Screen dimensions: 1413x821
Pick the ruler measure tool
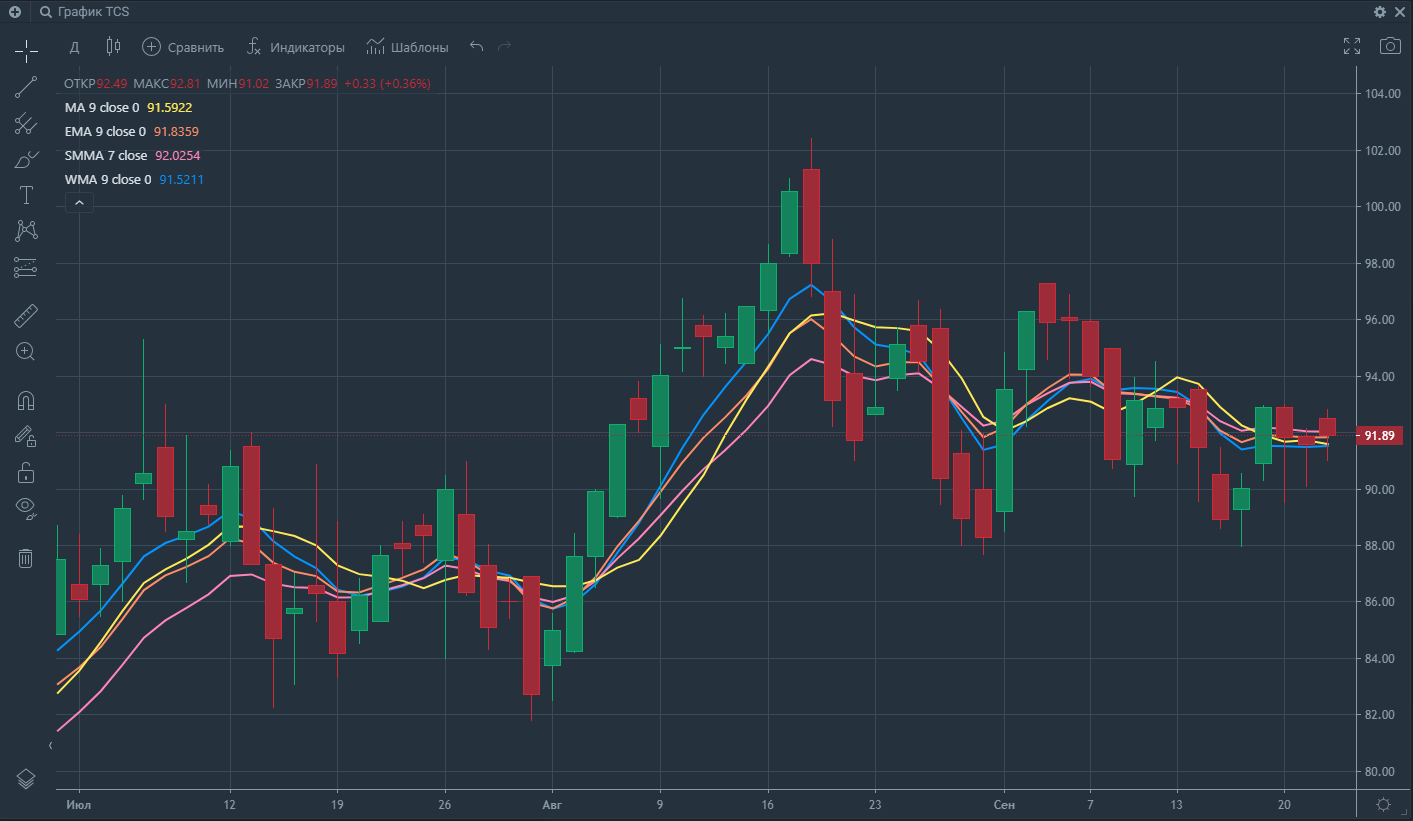[26, 317]
